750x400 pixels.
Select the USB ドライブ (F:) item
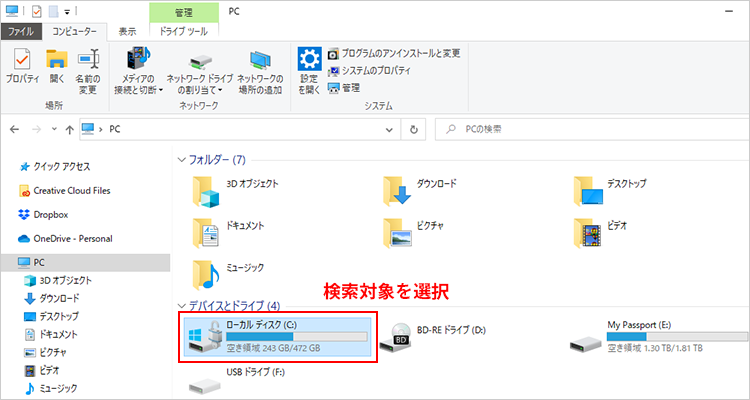pyautogui.click(x=208, y=380)
